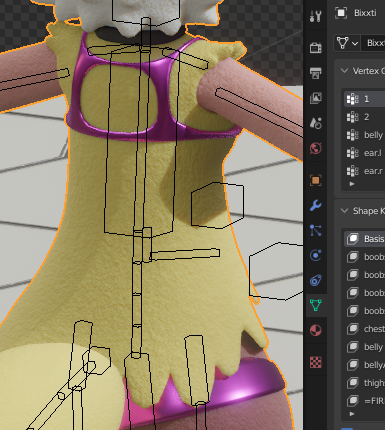Open the Render properties tab
Image resolution: width=385 pixels, height=430 pixels.
tap(315, 48)
